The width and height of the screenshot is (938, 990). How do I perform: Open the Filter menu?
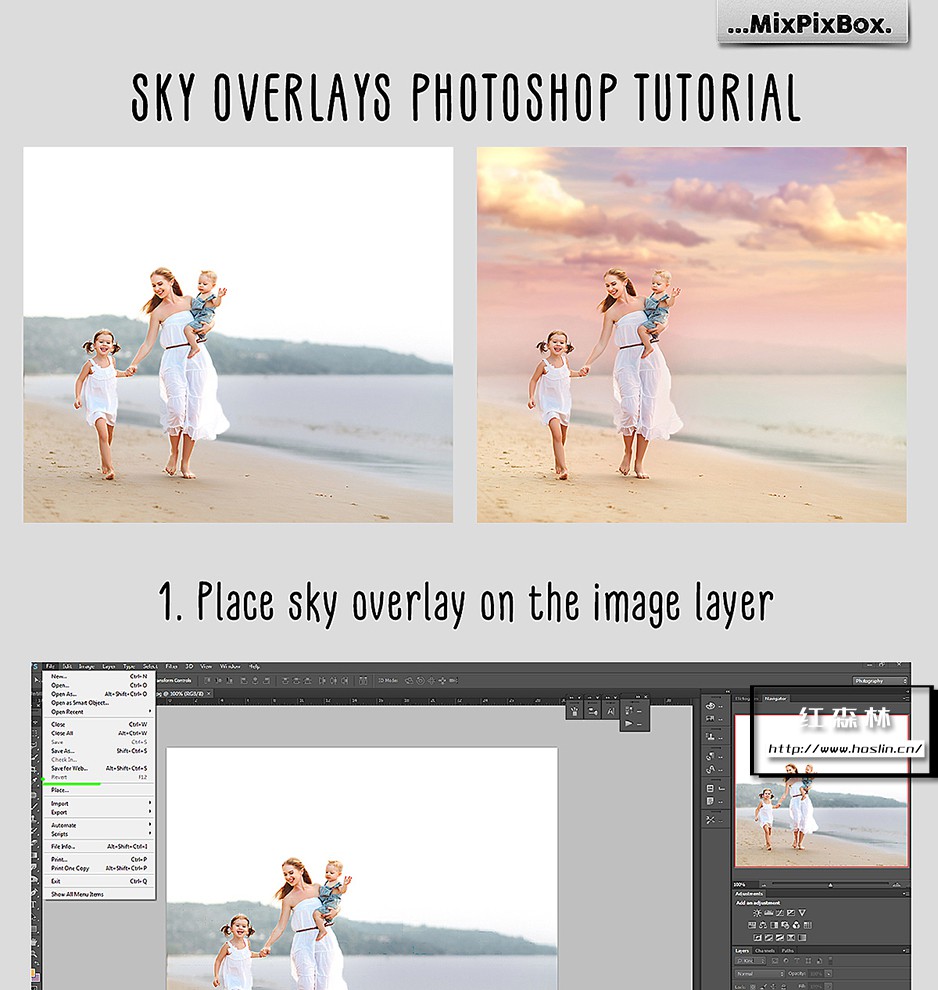click(171, 667)
